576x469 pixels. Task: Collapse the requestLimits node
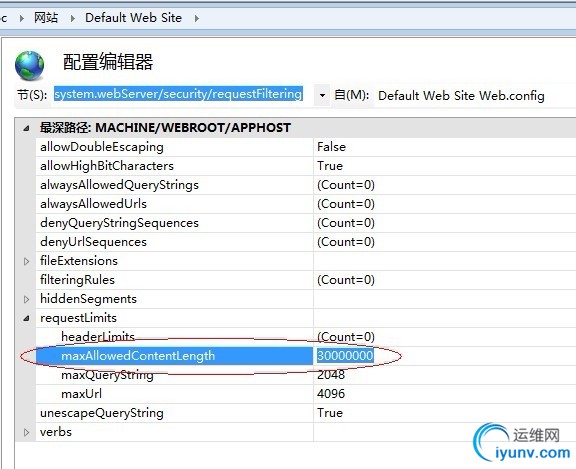(x=26, y=318)
